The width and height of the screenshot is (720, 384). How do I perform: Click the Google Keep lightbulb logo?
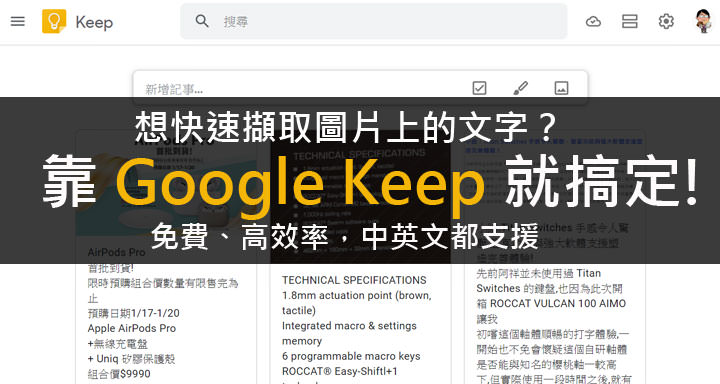[x=54, y=21]
